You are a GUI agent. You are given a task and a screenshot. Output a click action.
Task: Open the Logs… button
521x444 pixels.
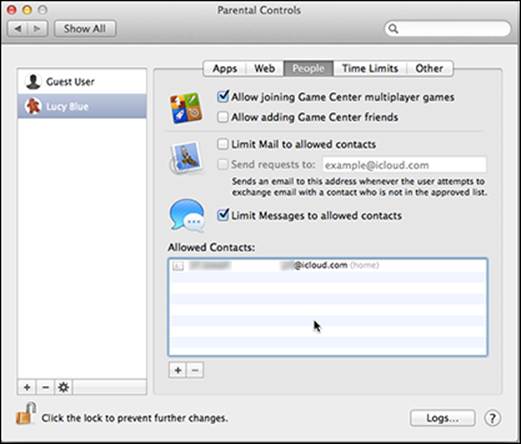coord(443,418)
